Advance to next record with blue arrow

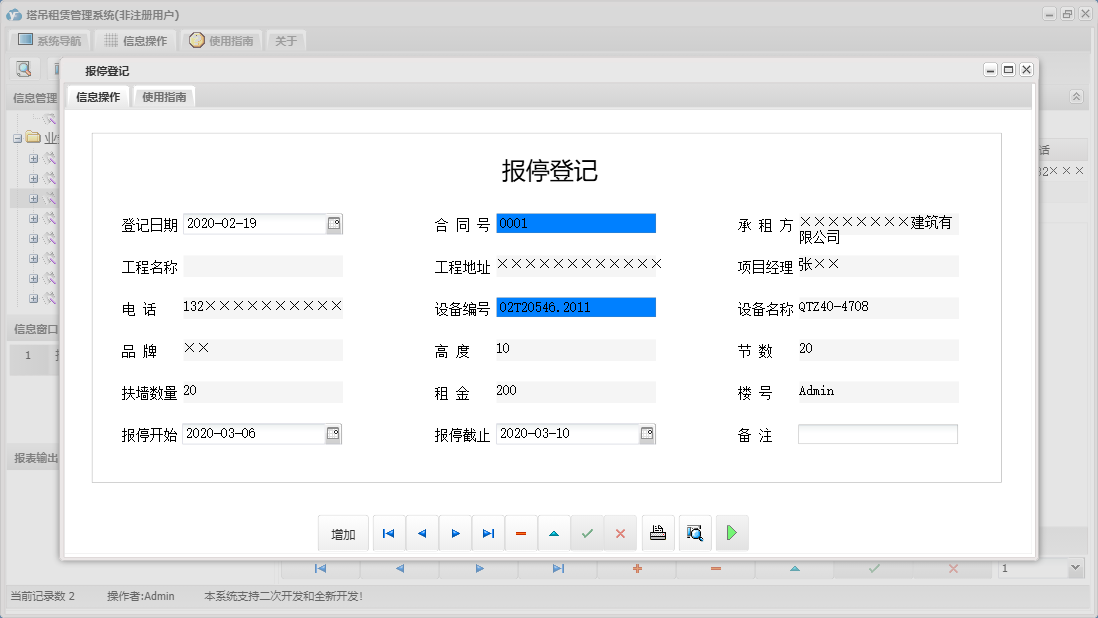455,533
